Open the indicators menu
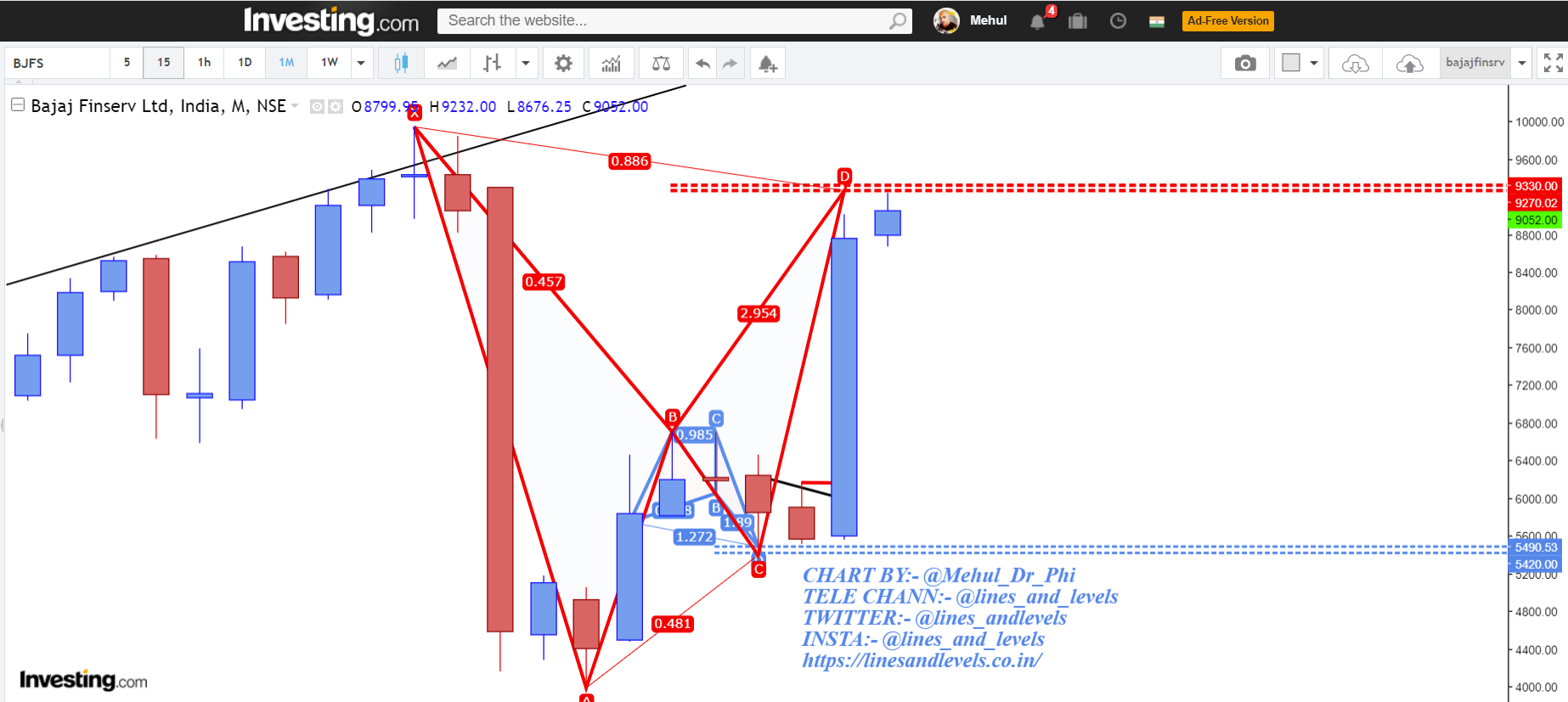Screen dimensions: 1568x702 tap(612, 63)
